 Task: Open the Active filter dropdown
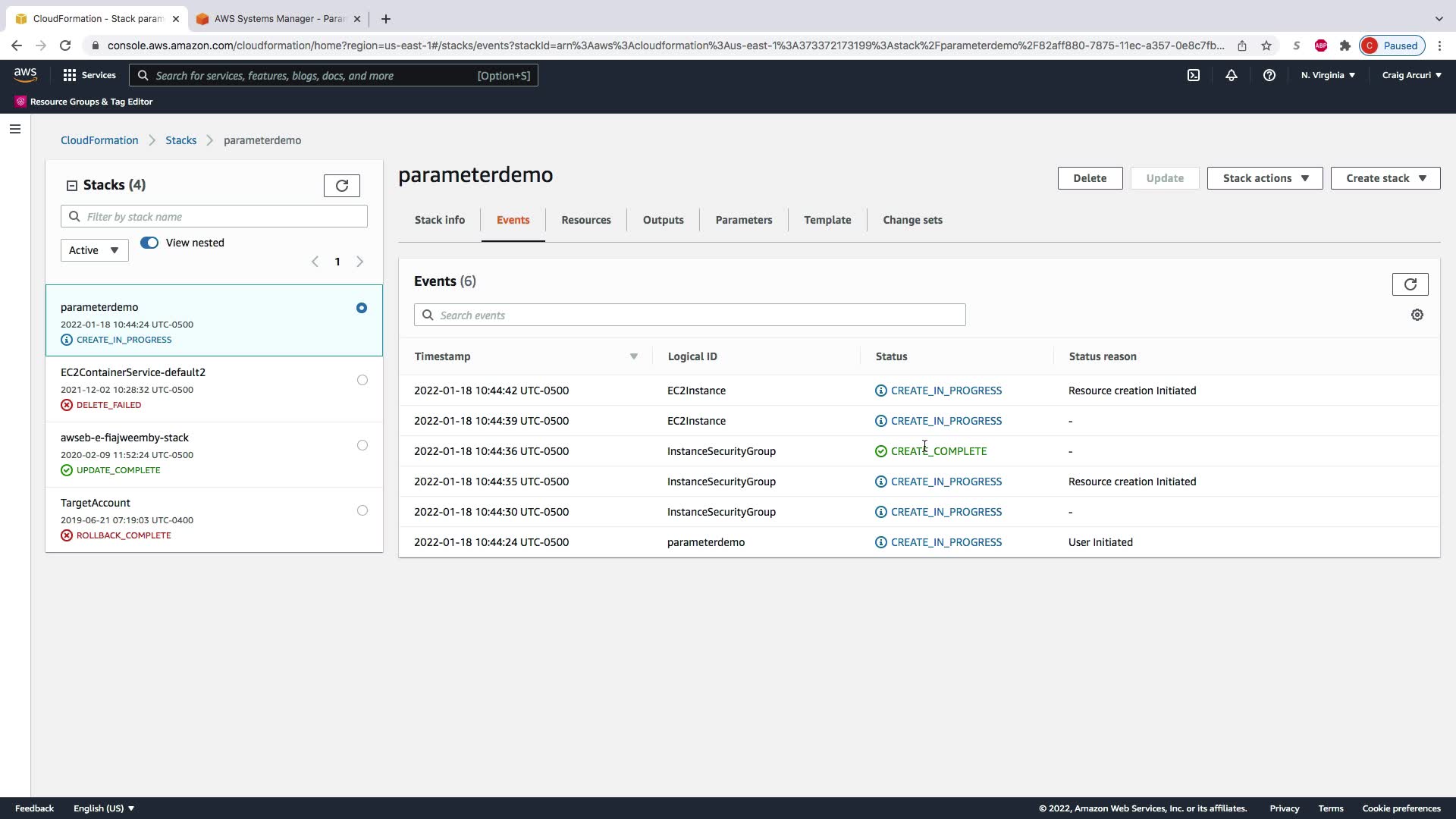tap(94, 250)
